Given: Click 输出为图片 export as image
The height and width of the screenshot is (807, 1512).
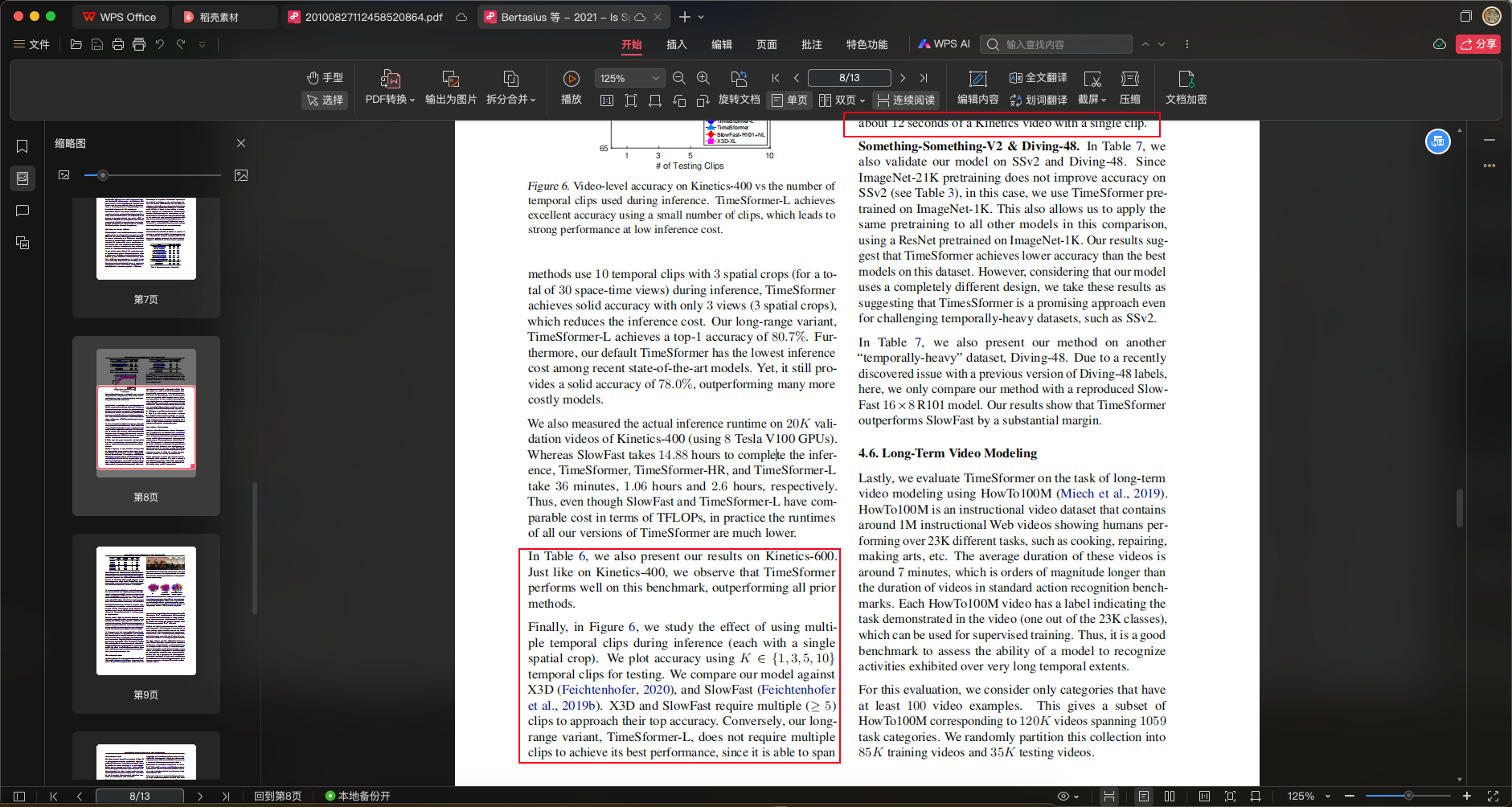Looking at the screenshot, I should coord(451,88).
